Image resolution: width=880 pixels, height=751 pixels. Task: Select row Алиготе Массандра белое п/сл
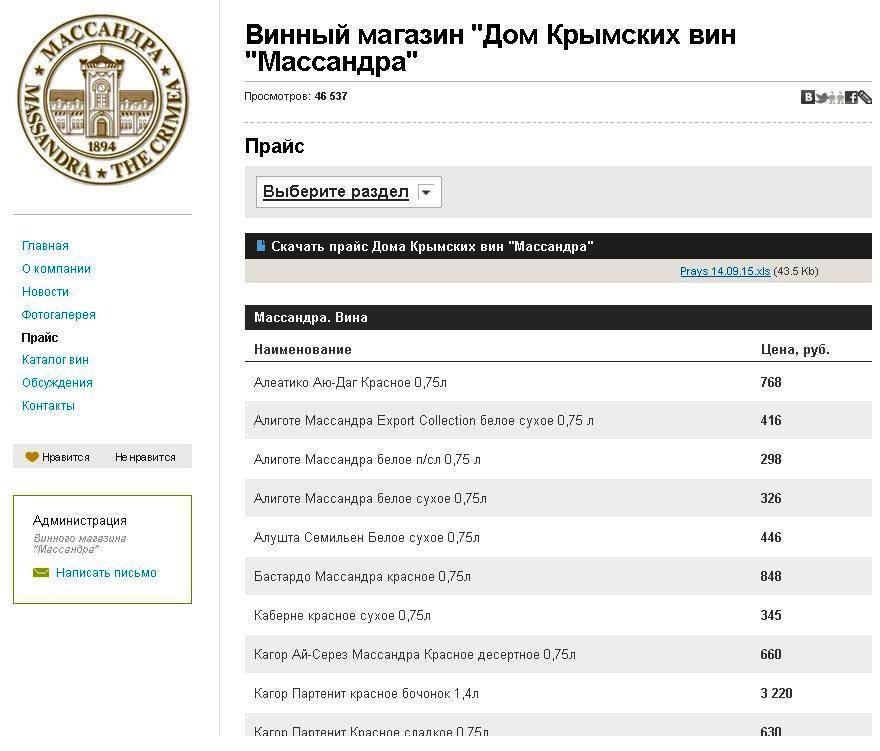pyautogui.click(x=558, y=459)
